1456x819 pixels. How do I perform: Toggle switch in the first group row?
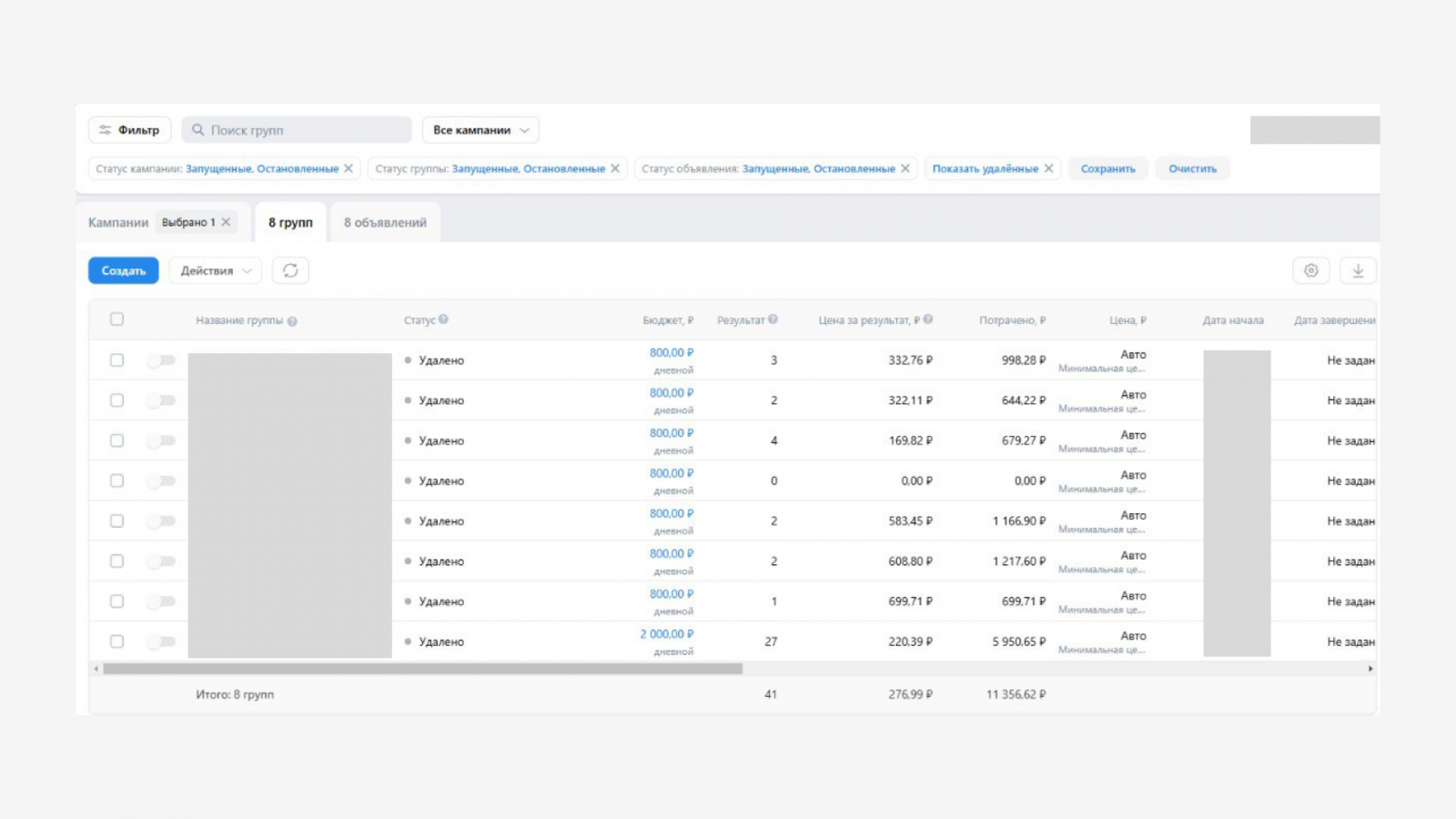click(x=161, y=360)
